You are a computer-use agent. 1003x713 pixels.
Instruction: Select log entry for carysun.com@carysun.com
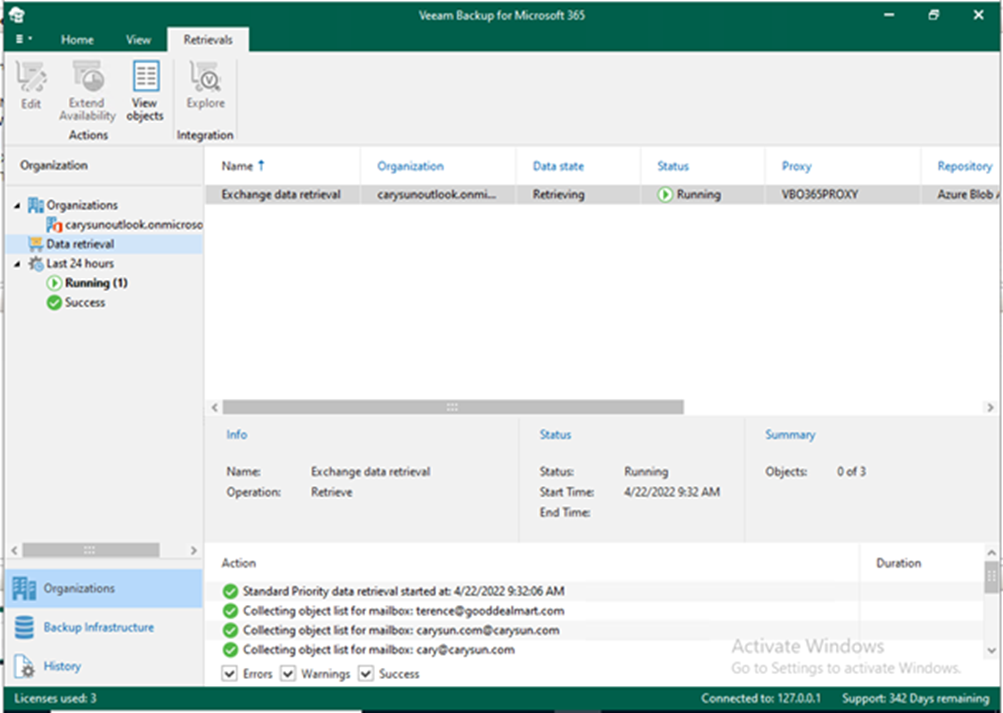tap(401, 630)
